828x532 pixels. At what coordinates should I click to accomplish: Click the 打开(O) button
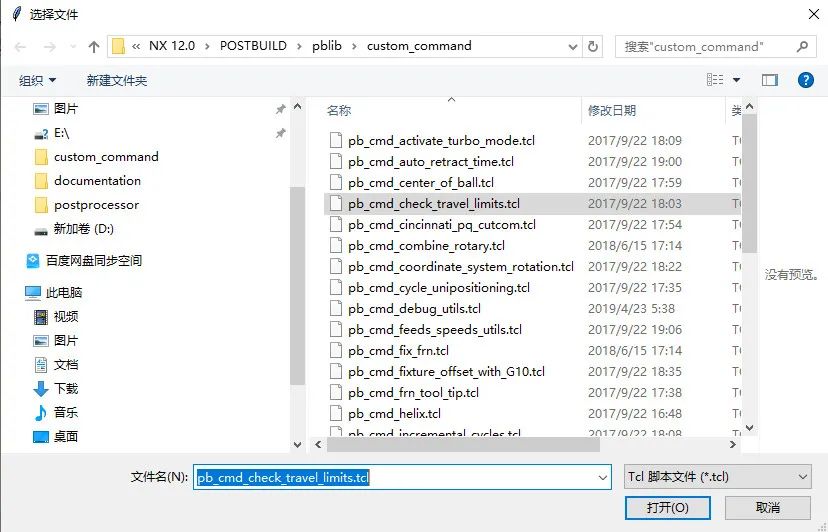[x=667, y=508]
